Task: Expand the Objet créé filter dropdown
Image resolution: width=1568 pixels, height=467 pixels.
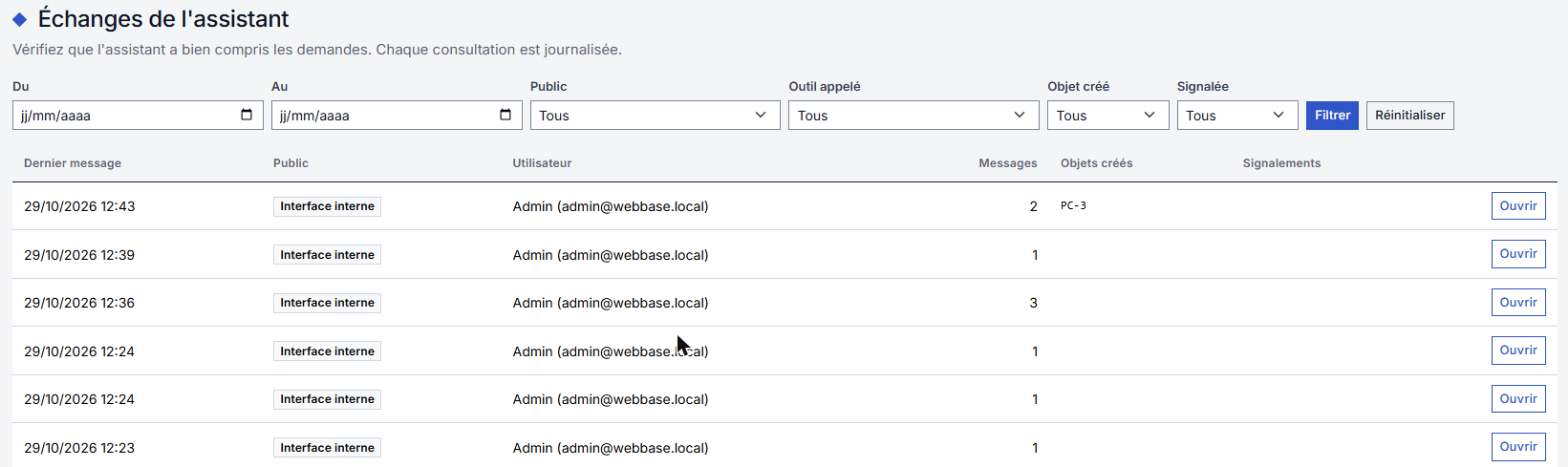Action: (1107, 115)
